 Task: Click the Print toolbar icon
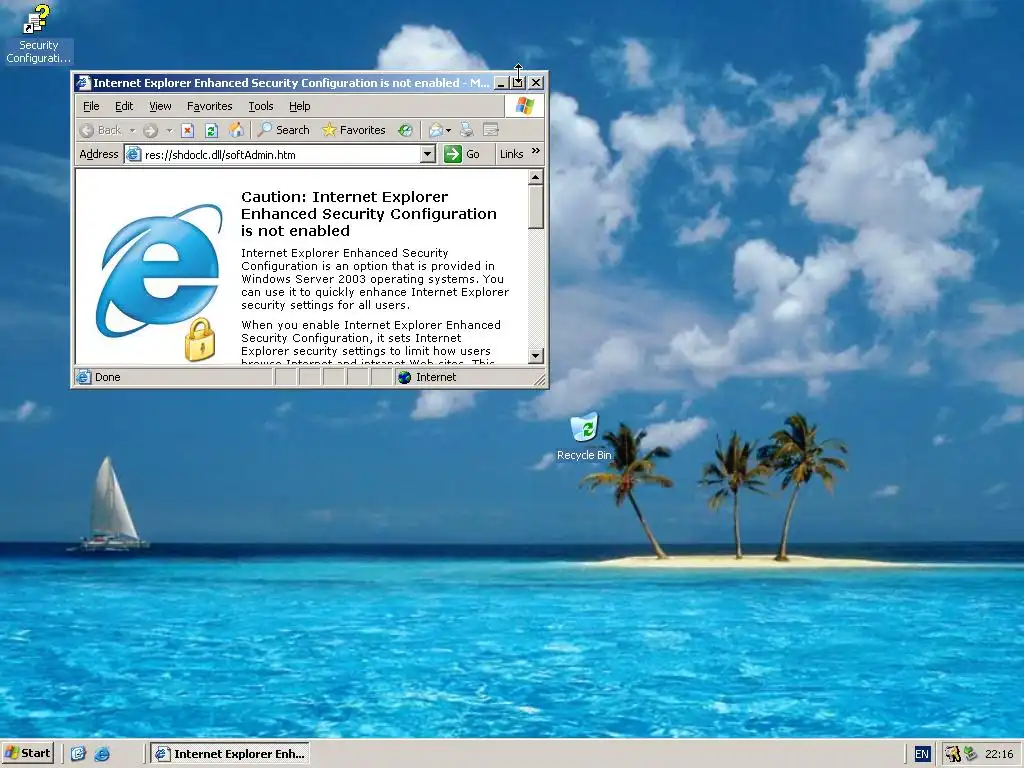coord(466,130)
